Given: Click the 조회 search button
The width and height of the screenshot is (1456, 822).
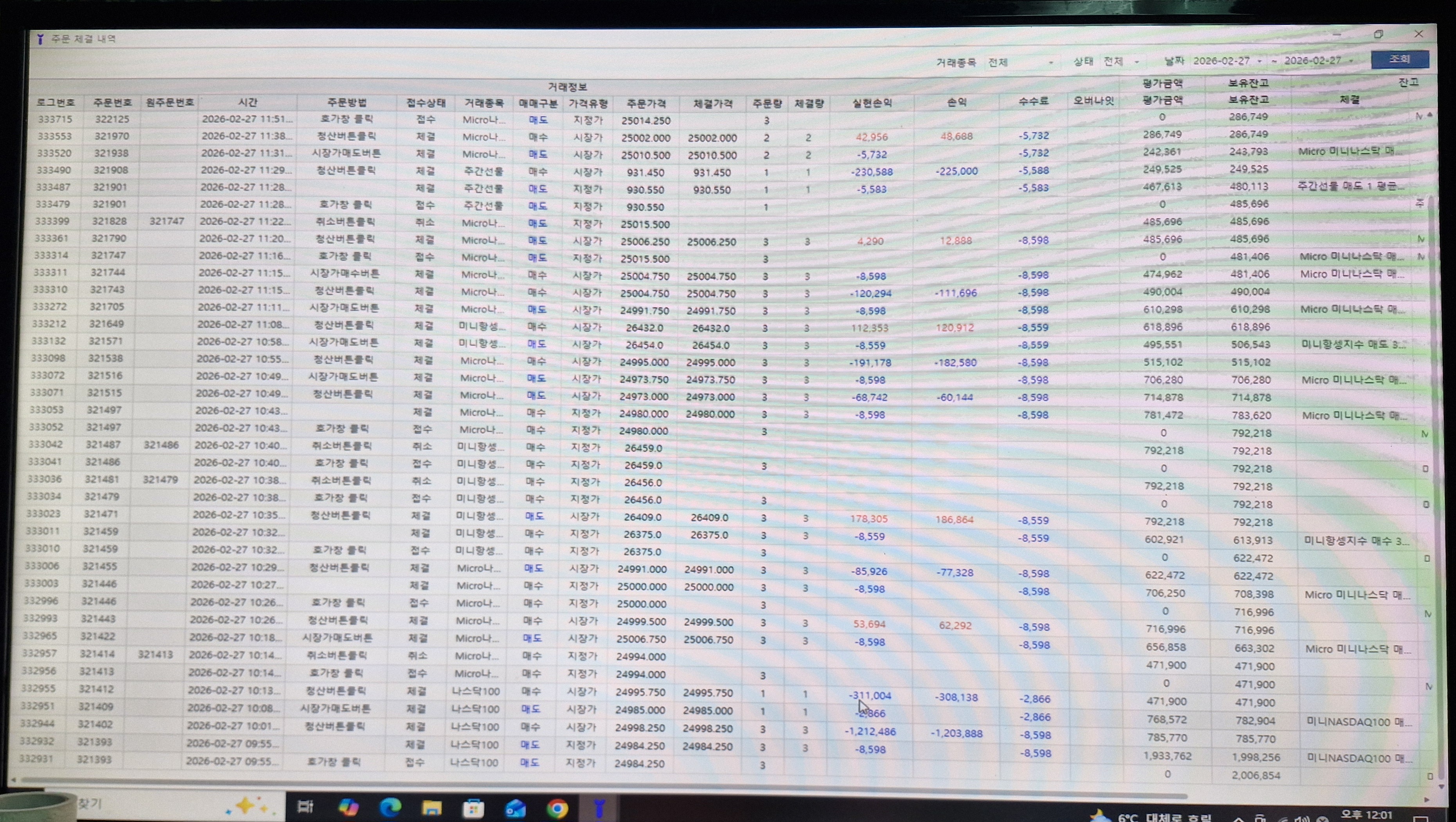Looking at the screenshot, I should click(x=1400, y=59).
